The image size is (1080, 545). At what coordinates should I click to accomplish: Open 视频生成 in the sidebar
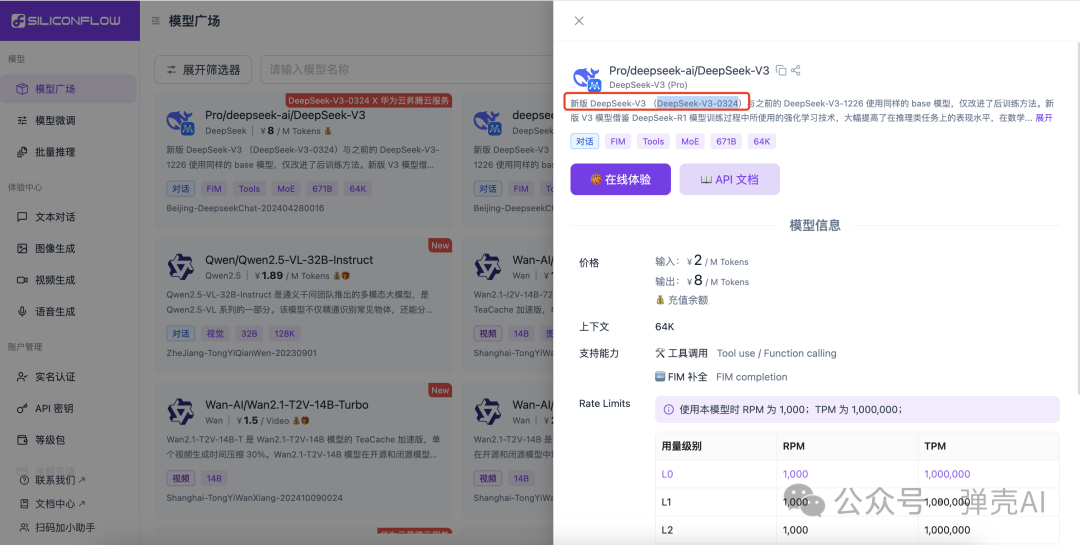pos(68,280)
